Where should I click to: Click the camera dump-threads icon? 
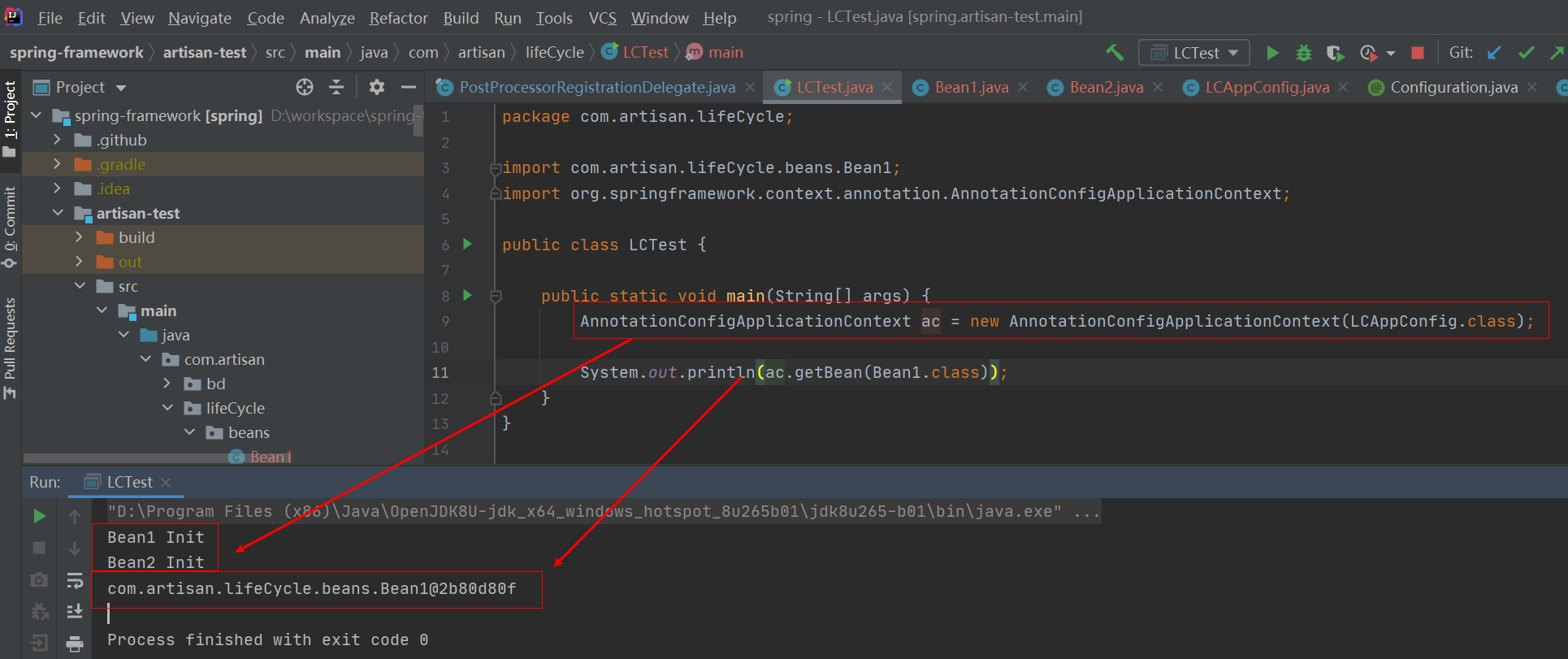39,580
